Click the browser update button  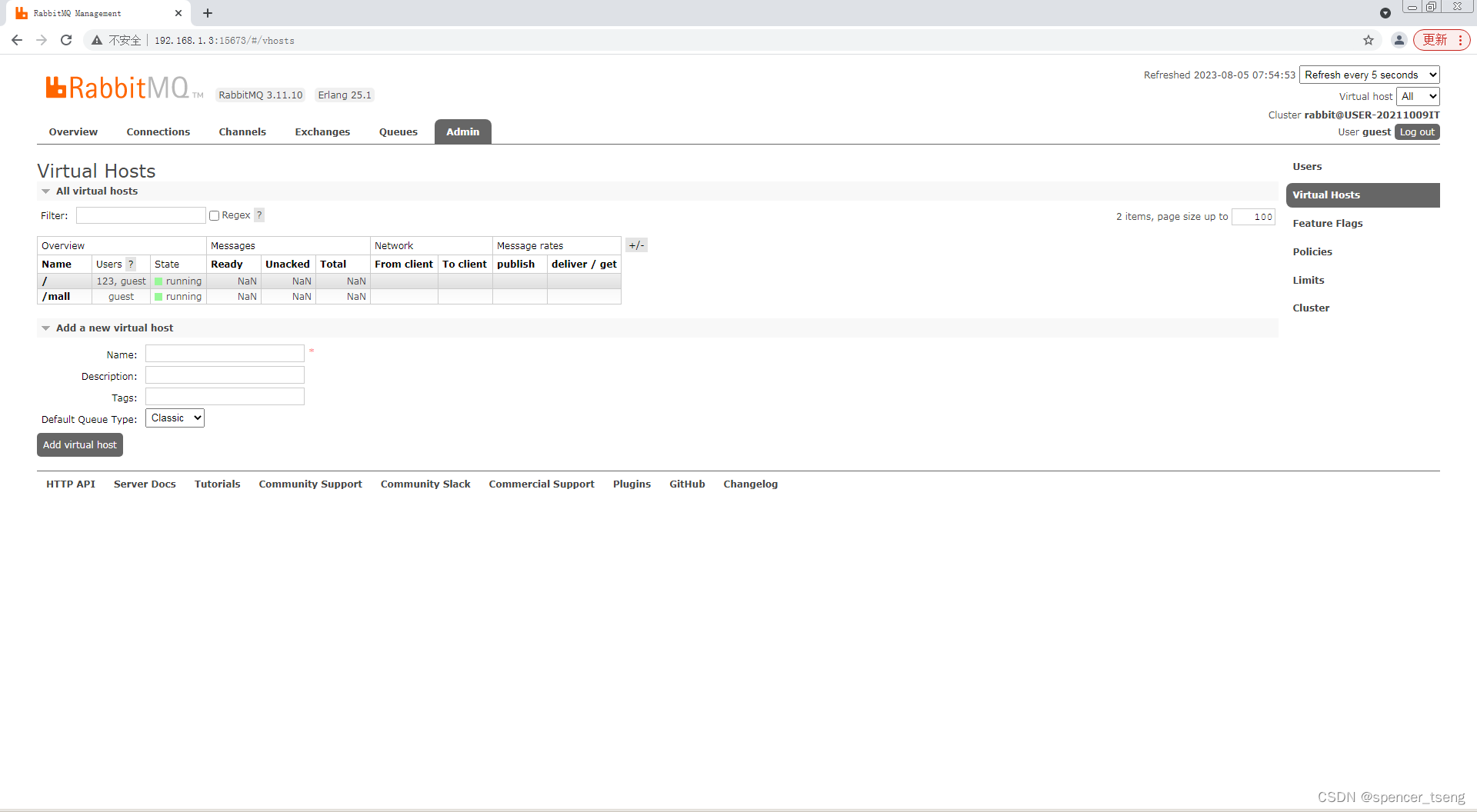point(1441,40)
